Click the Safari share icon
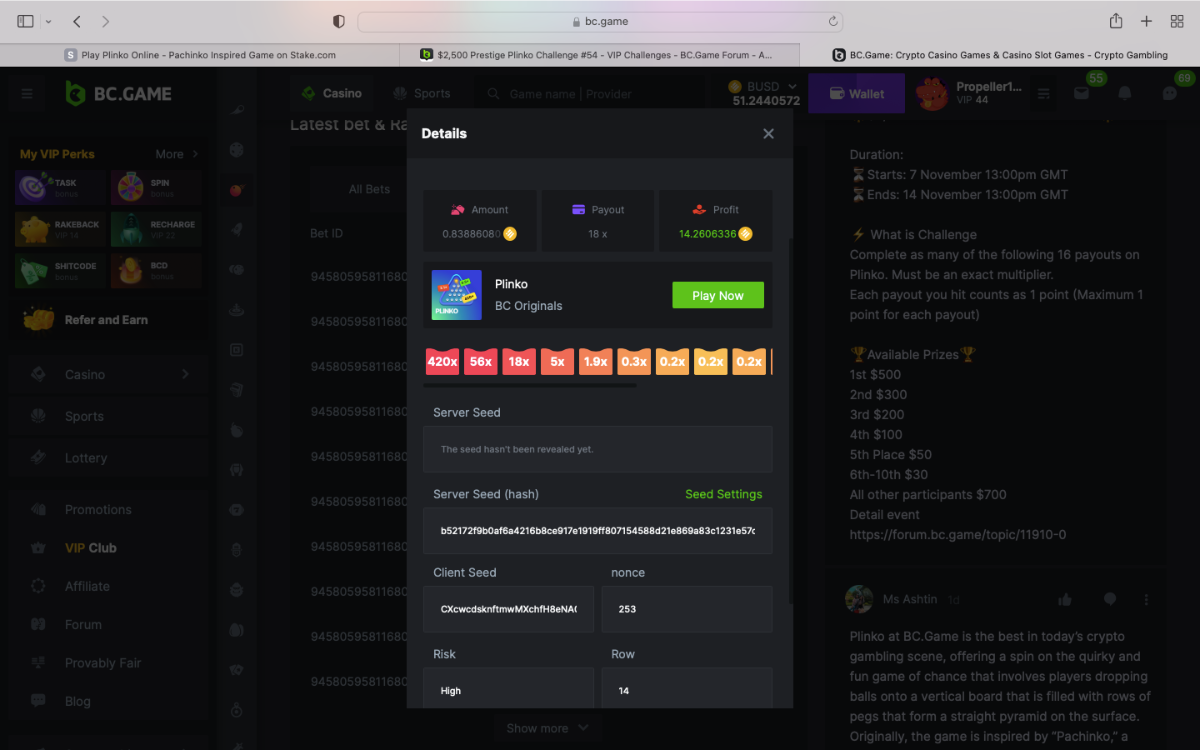 [x=1116, y=21]
